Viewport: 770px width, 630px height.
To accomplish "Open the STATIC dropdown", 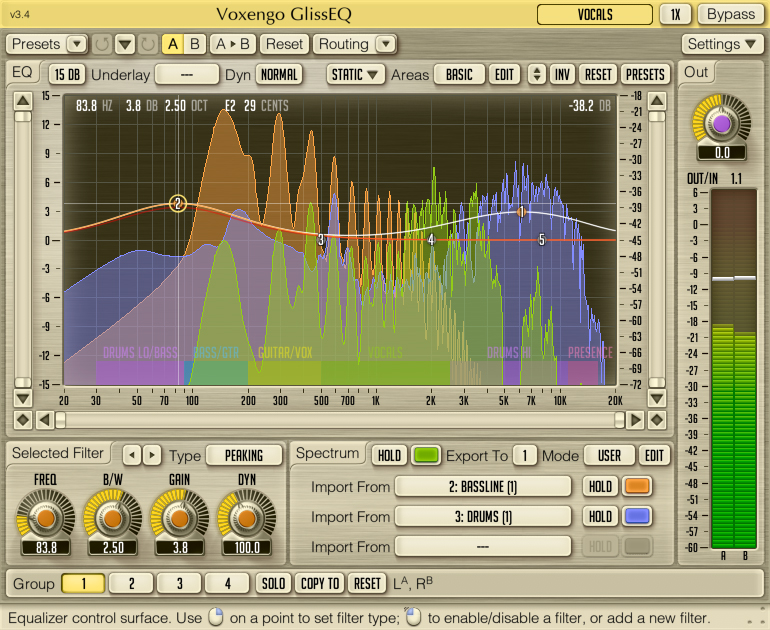I will click(x=355, y=75).
